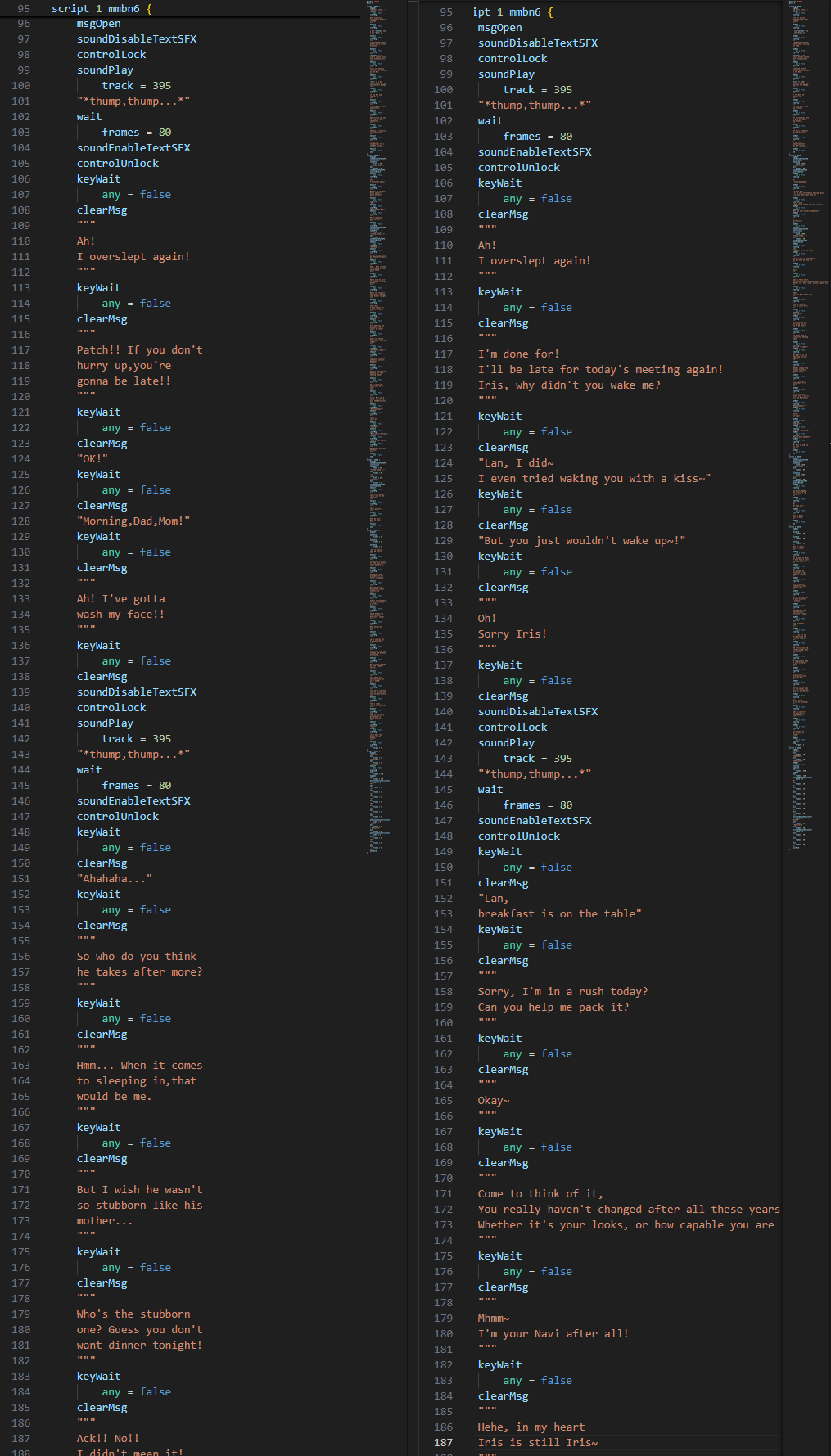Click "I overslept again!" in left pane
831x1456 pixels.
click(133, 257)
